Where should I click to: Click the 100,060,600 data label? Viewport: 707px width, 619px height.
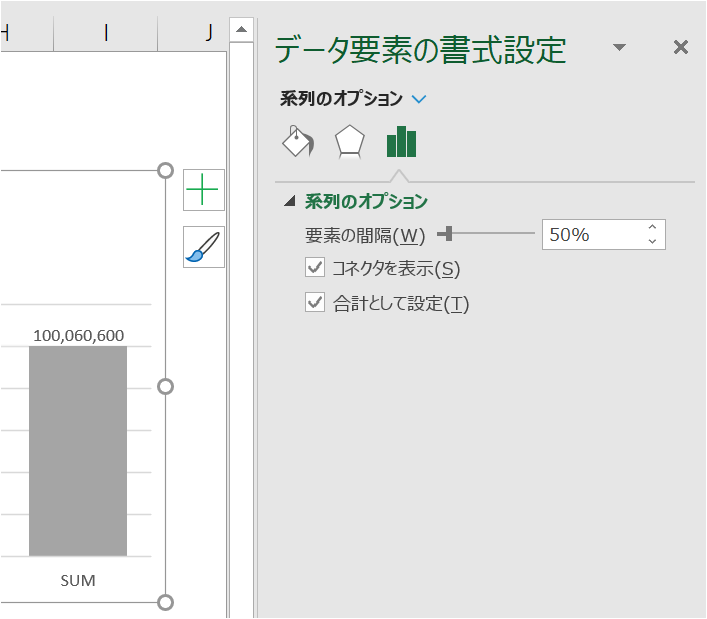pyautogui.click(x=78, y=335)
